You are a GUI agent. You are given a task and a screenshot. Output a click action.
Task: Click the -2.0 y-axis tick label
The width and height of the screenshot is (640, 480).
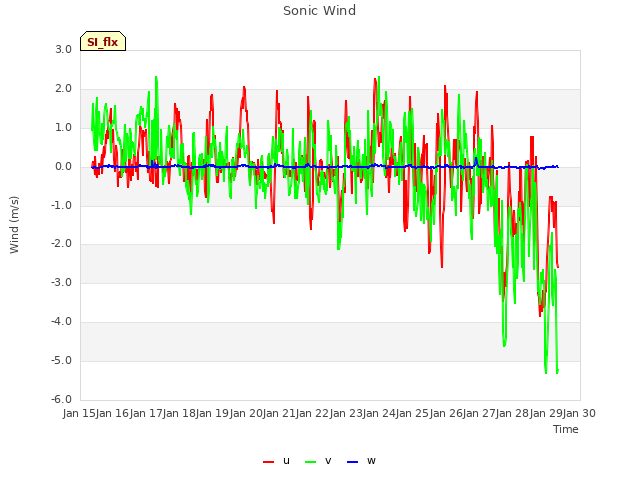coord(61,244)
